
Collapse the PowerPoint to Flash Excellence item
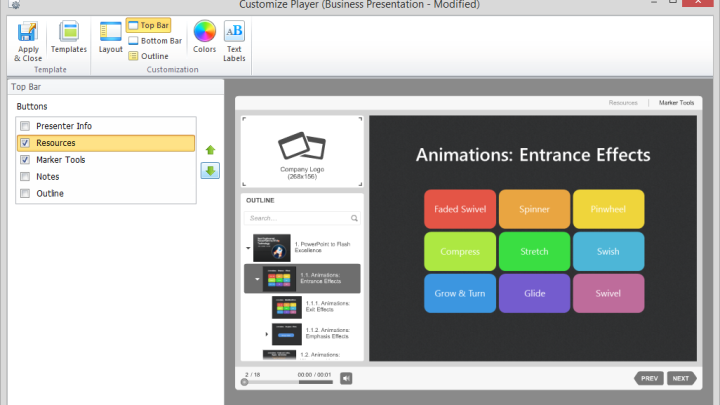tap(248, 248)
